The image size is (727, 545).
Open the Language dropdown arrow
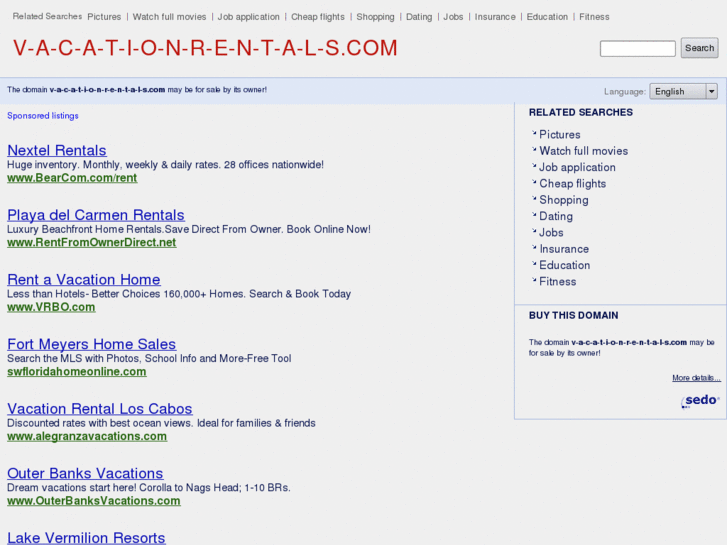click(712, 91)
